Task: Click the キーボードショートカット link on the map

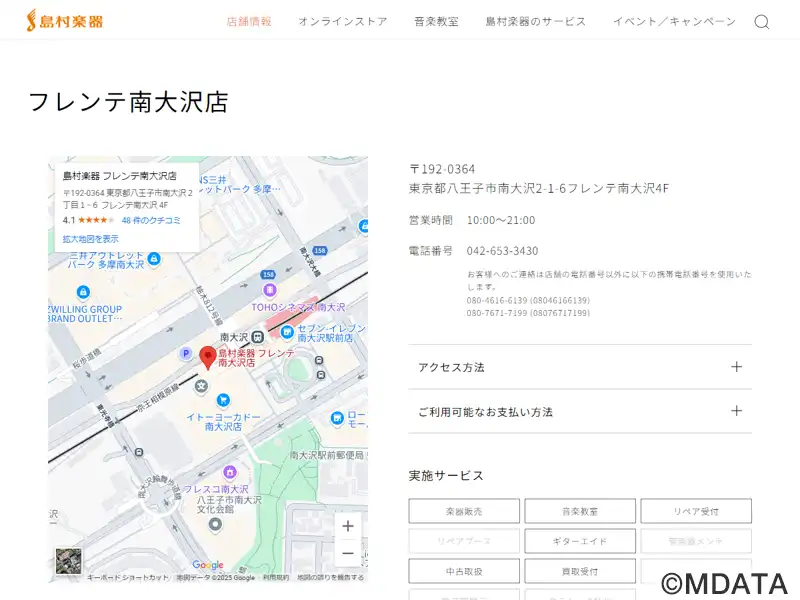Action: click(x=128, y=578)
